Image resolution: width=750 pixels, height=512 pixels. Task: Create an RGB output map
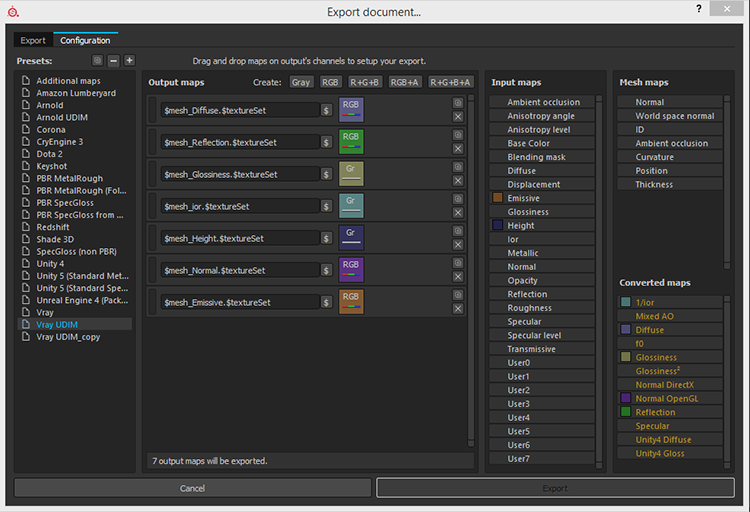click(x=330, y=82)
